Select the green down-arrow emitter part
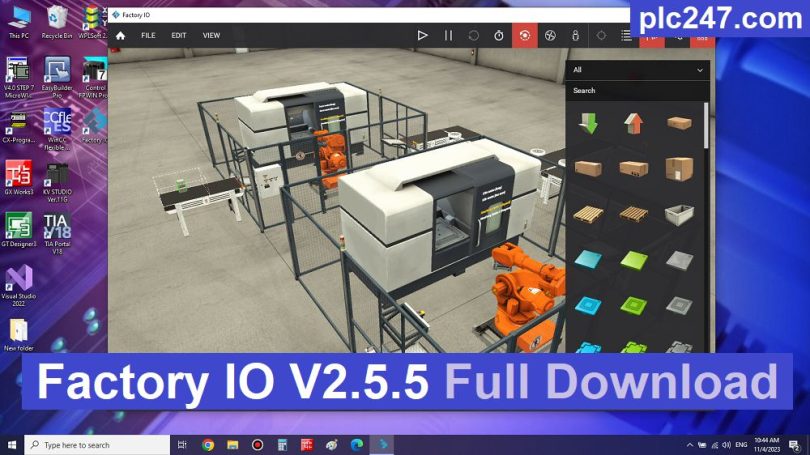810x455 pixels. (588, 123)
